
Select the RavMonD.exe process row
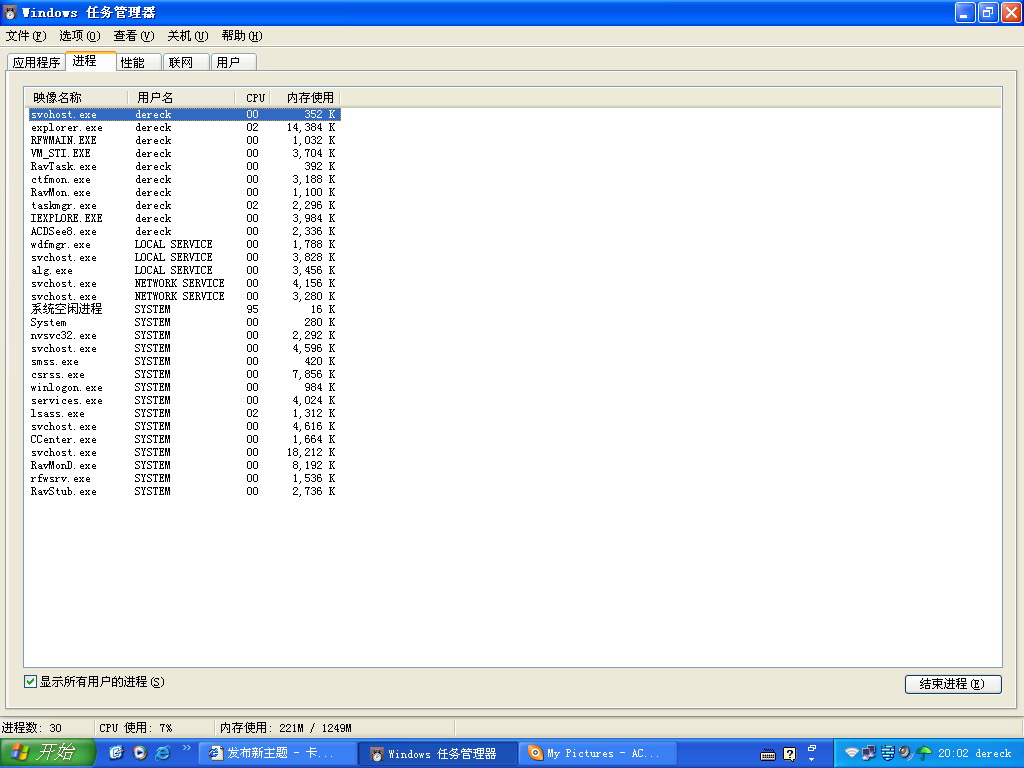point(184,465)
